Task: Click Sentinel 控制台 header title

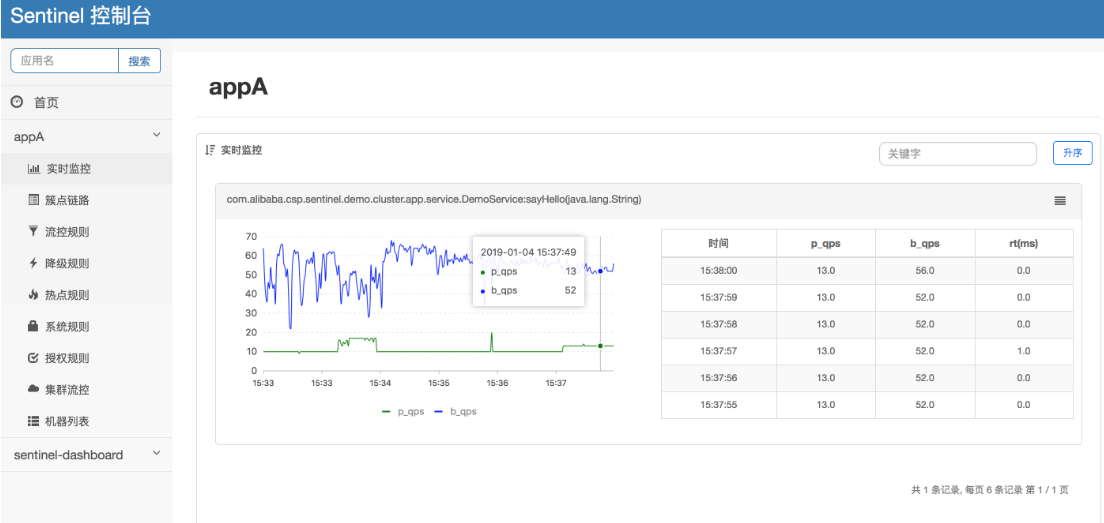Action: pyautogui.click(x=80, y=16)
